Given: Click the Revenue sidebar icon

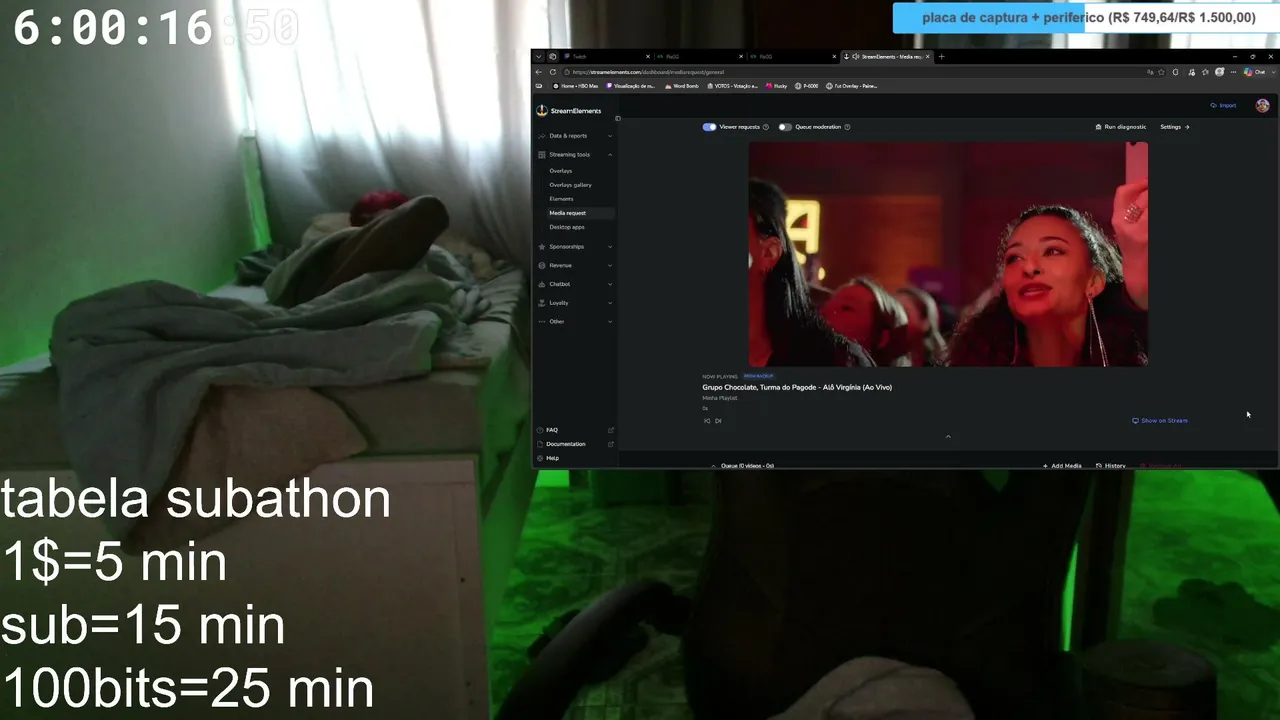Looking at the screenshot, I should tap(542, 266).
